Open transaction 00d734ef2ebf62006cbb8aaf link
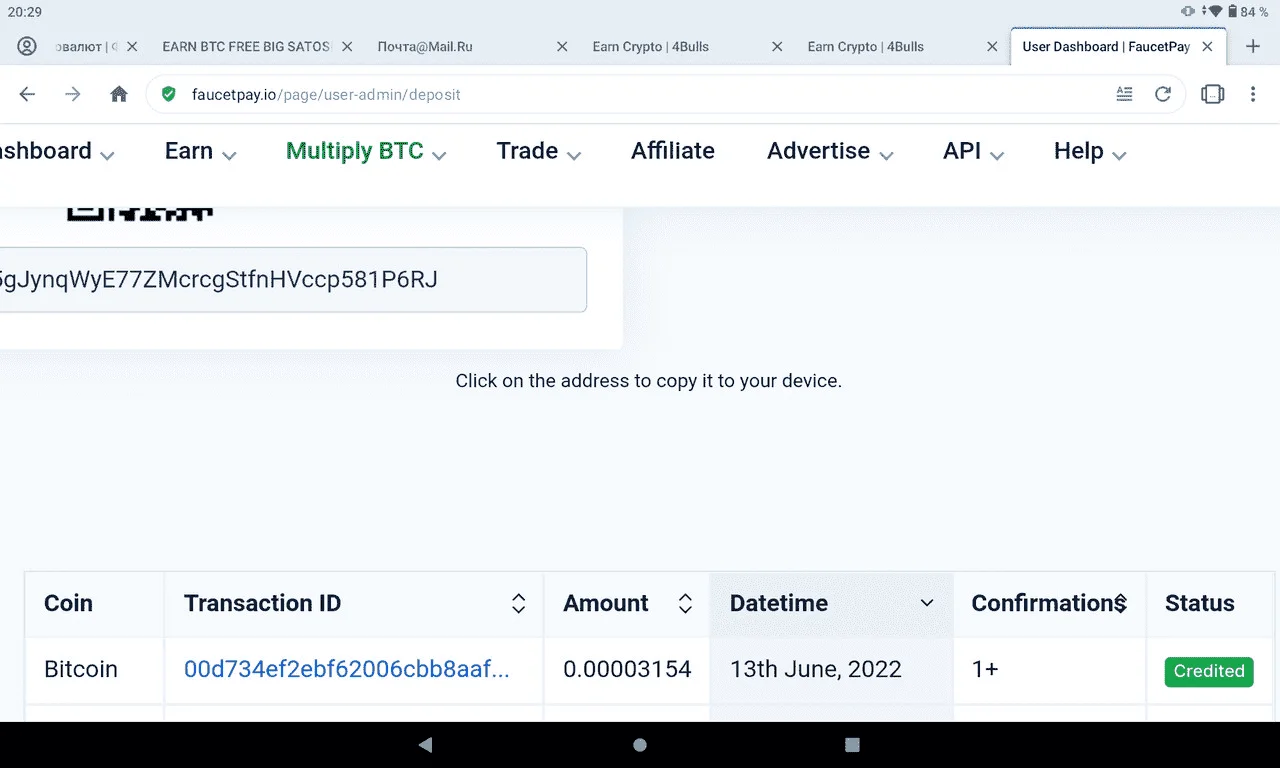Screen dimensions: 1280x768 347,669
